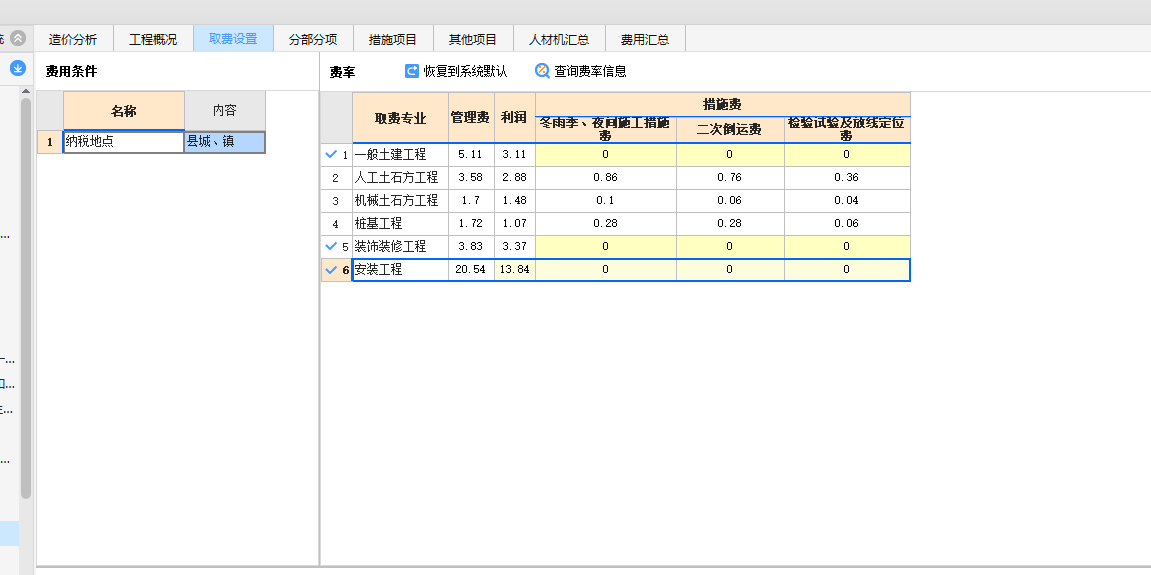Click the 取费专业 column header
Image resolution: width=1151 pixels, height=575 pixels.
tap(400, 117)
